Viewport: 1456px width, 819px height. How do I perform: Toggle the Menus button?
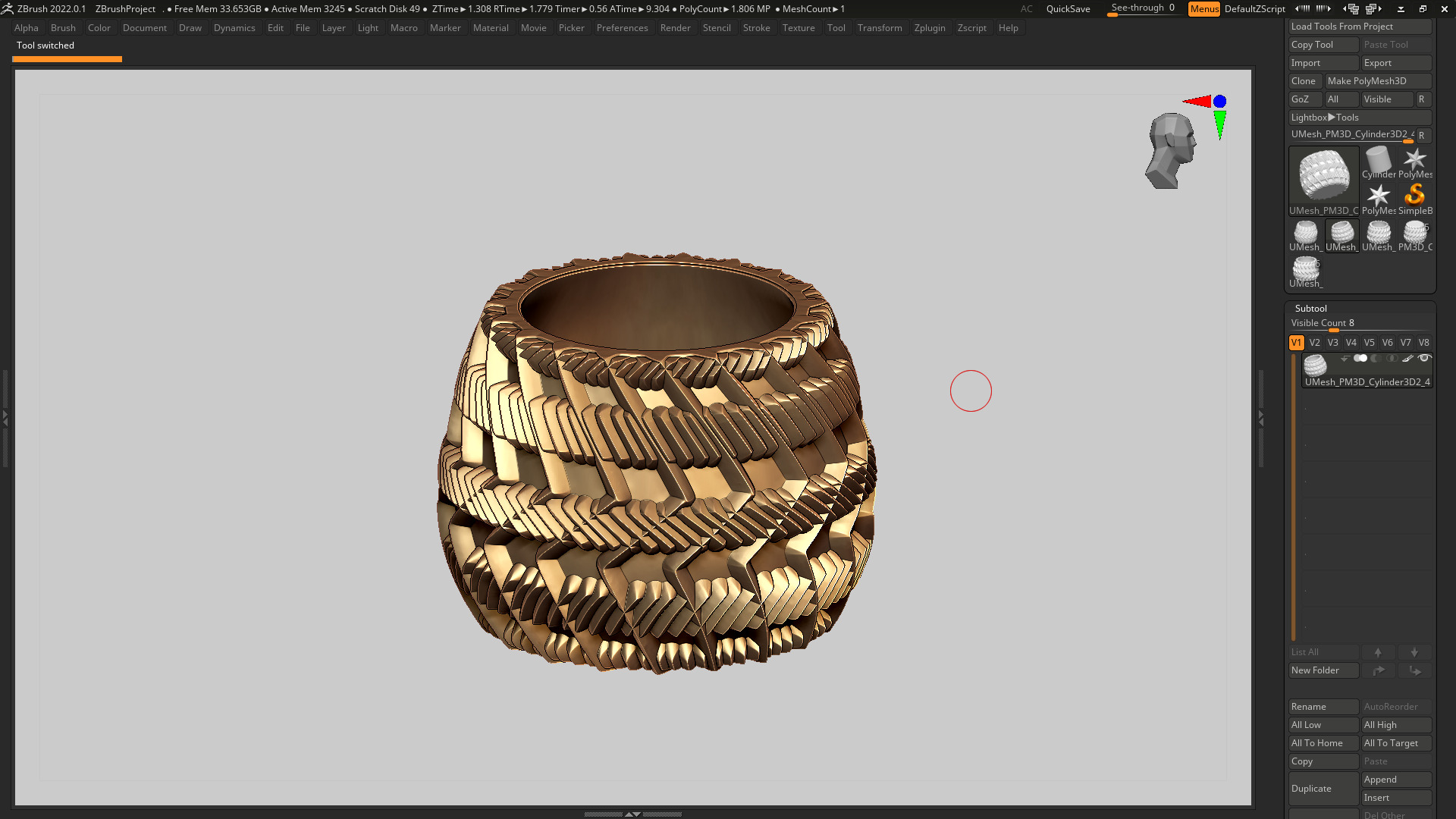point(1204,9)
